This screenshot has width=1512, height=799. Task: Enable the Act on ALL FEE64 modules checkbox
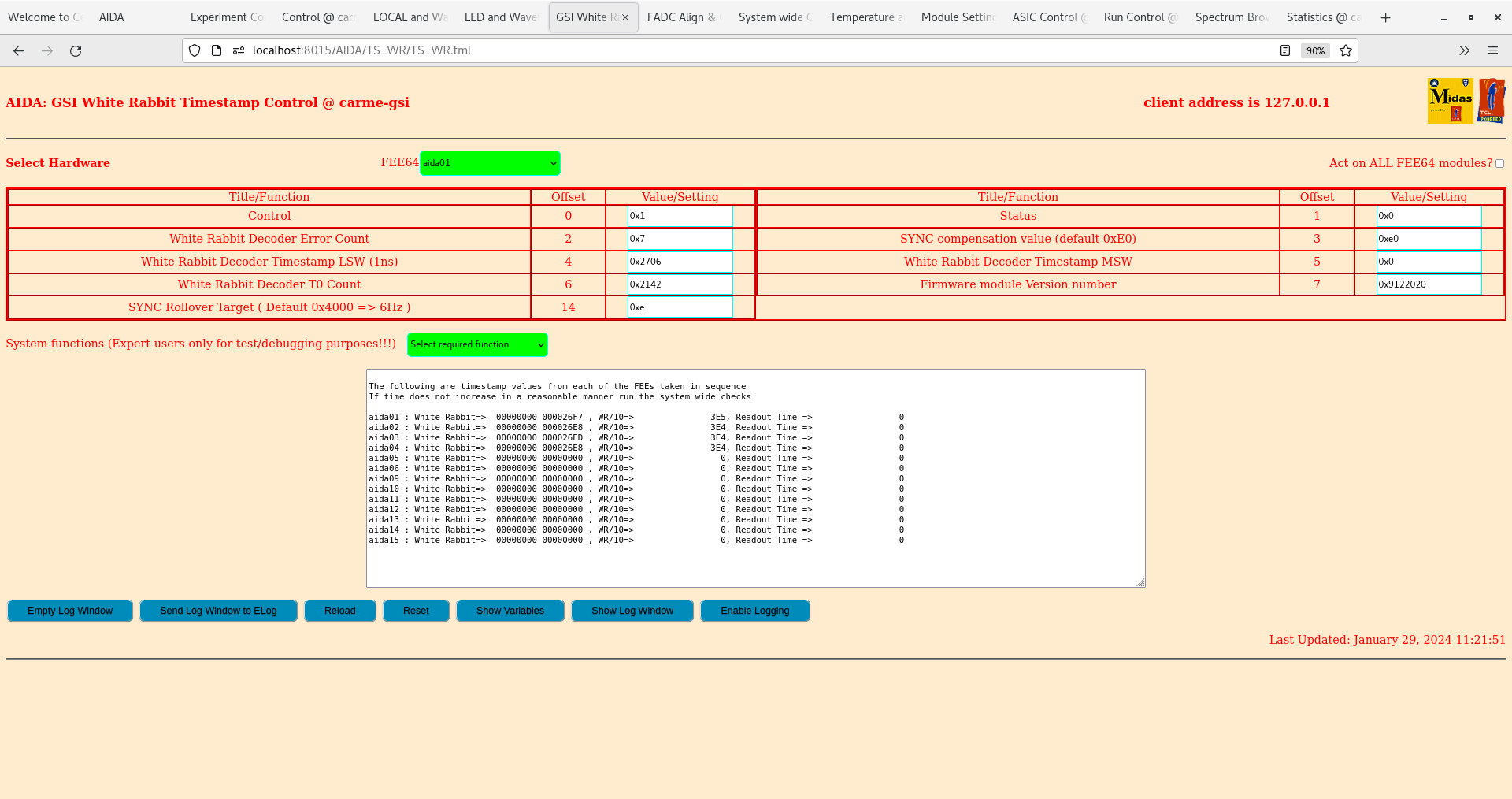1500,163
